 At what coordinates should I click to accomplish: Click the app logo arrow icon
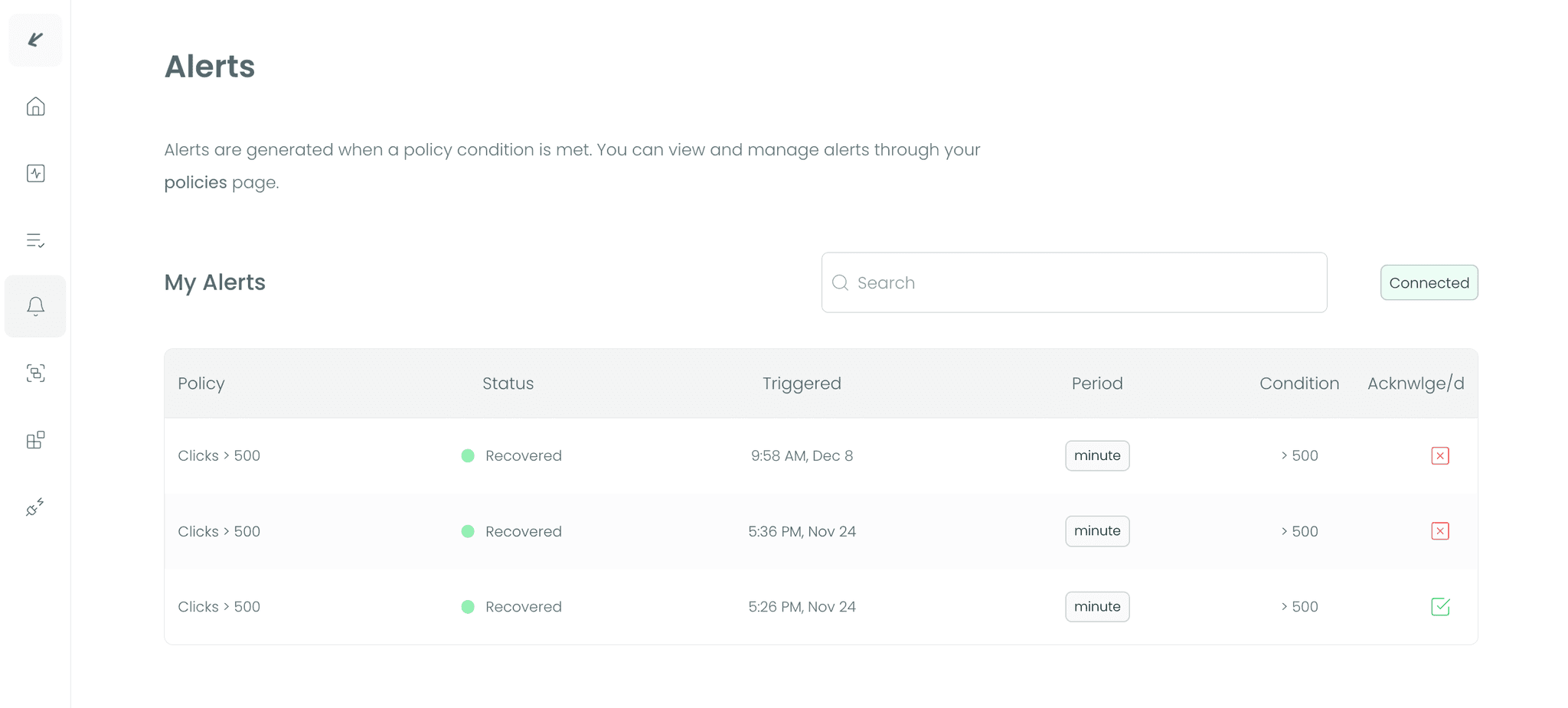[35, 40]
